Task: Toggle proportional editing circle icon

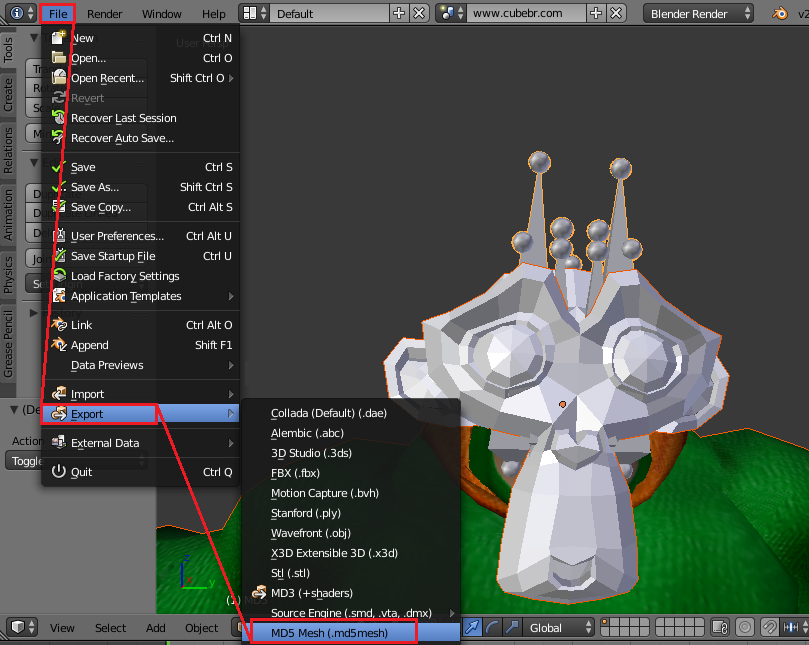Action: pyautogui.click(x=745, y=627)
